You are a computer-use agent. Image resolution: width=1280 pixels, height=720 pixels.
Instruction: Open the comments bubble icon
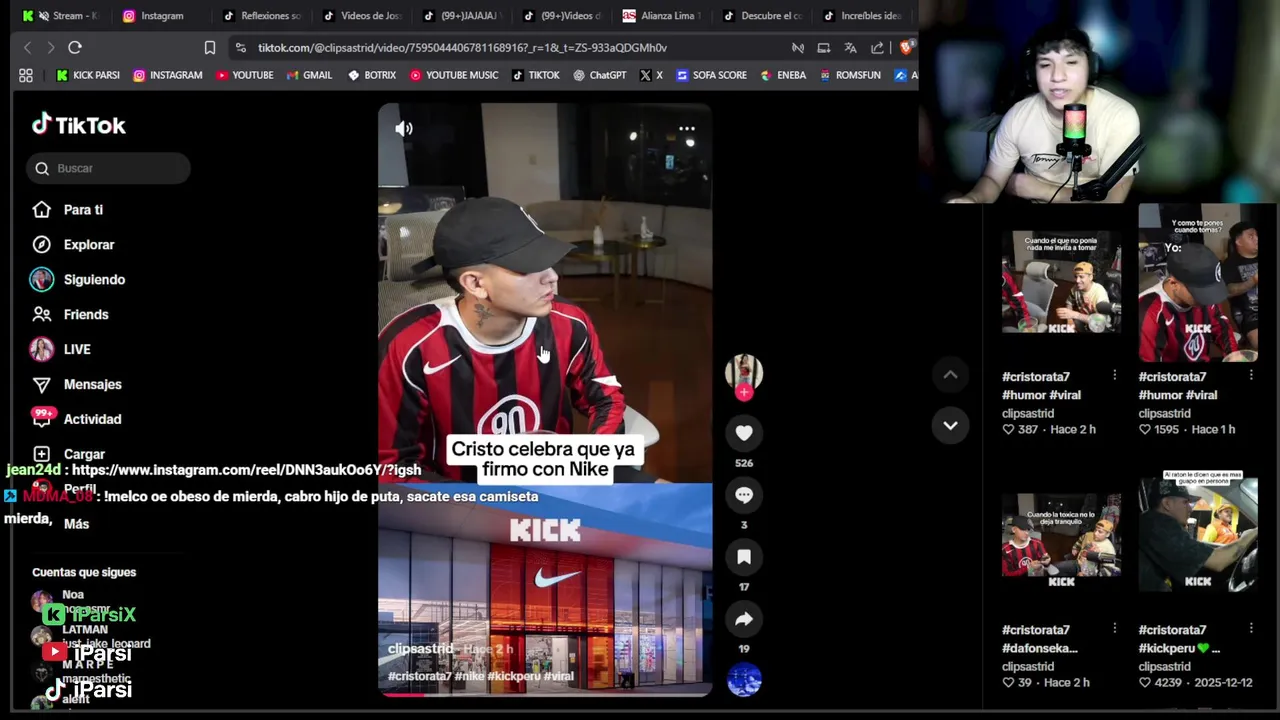tap(744, 495)
